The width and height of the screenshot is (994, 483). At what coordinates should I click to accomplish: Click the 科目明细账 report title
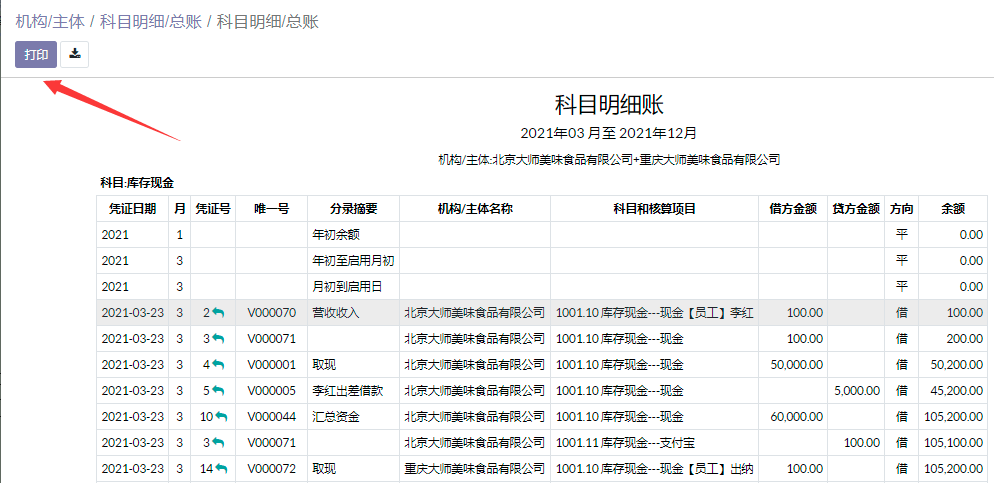[x=609, y=105]
